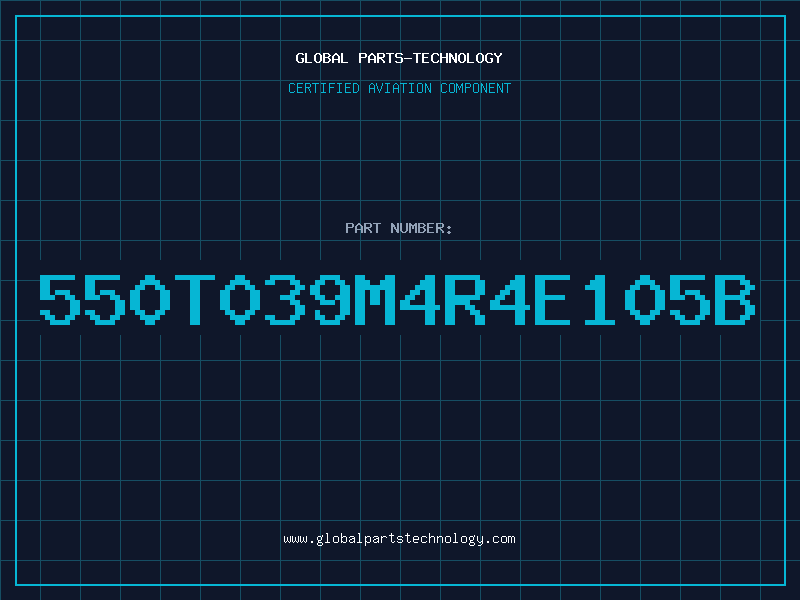Screen dimensions: 800x600
Task: Click the word TECHNOLOGY in the heading
Action: (458, 58)
